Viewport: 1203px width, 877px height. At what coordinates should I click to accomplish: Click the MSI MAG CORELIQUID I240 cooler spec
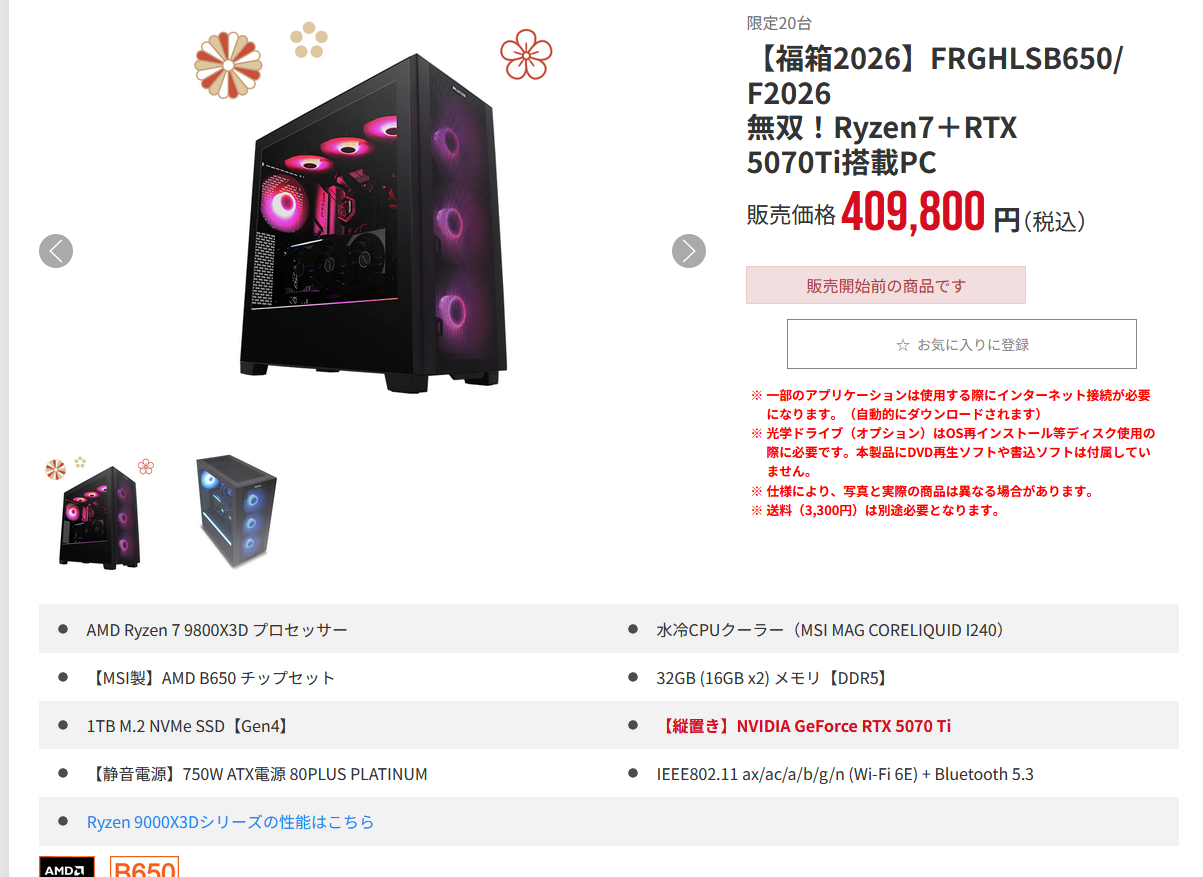(830, 630)
